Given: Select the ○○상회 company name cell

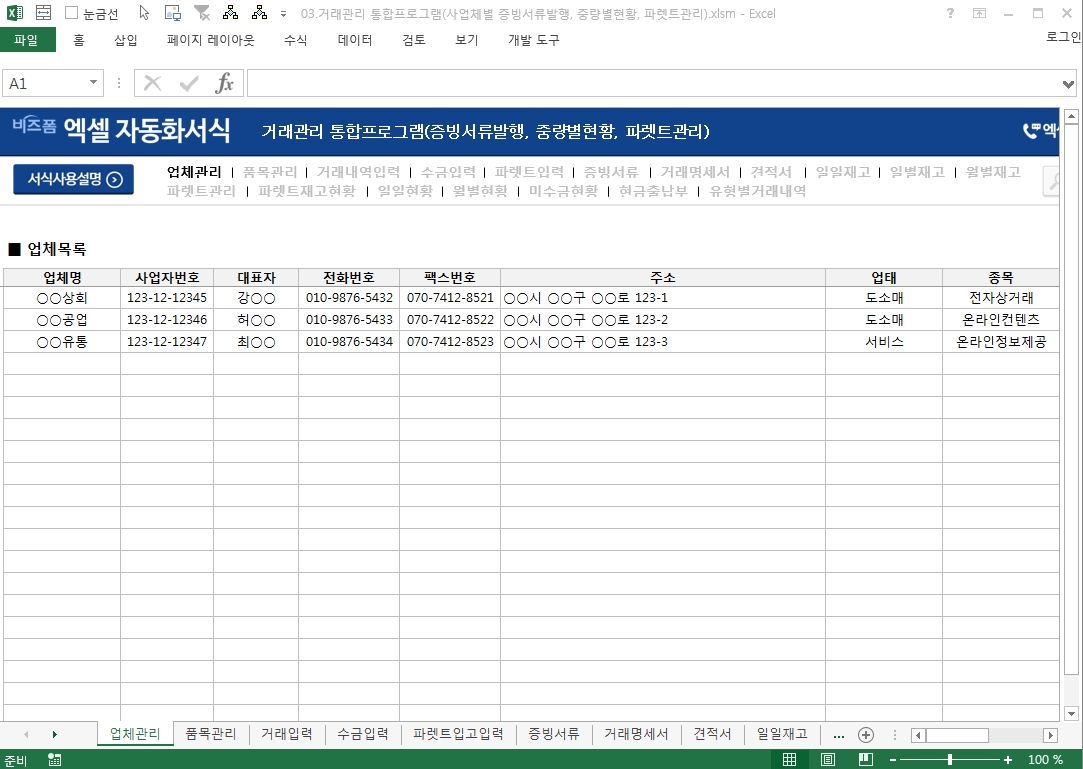Looking at the screenshot, I should (x=62, y=298).
